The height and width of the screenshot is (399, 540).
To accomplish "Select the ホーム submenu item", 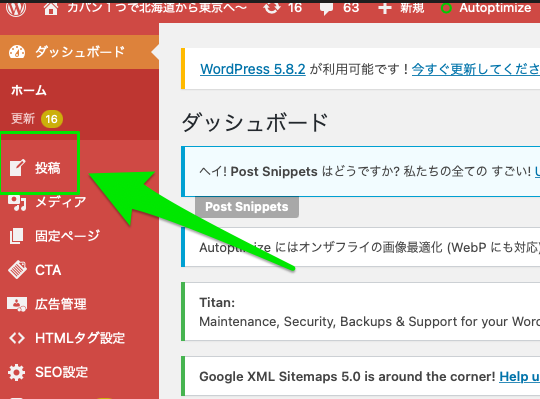I will 29,91.
